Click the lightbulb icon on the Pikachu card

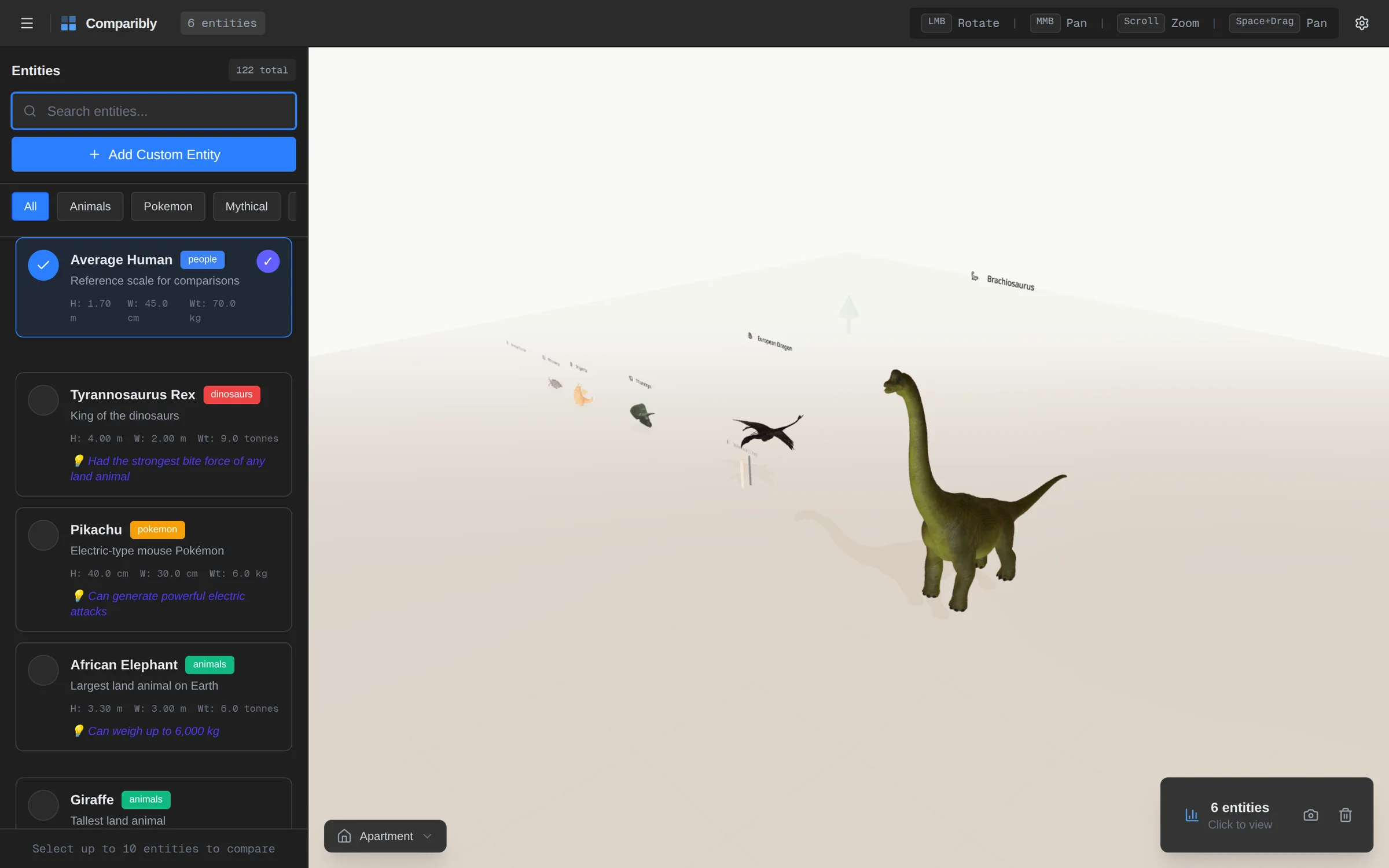tap(79, 596)
